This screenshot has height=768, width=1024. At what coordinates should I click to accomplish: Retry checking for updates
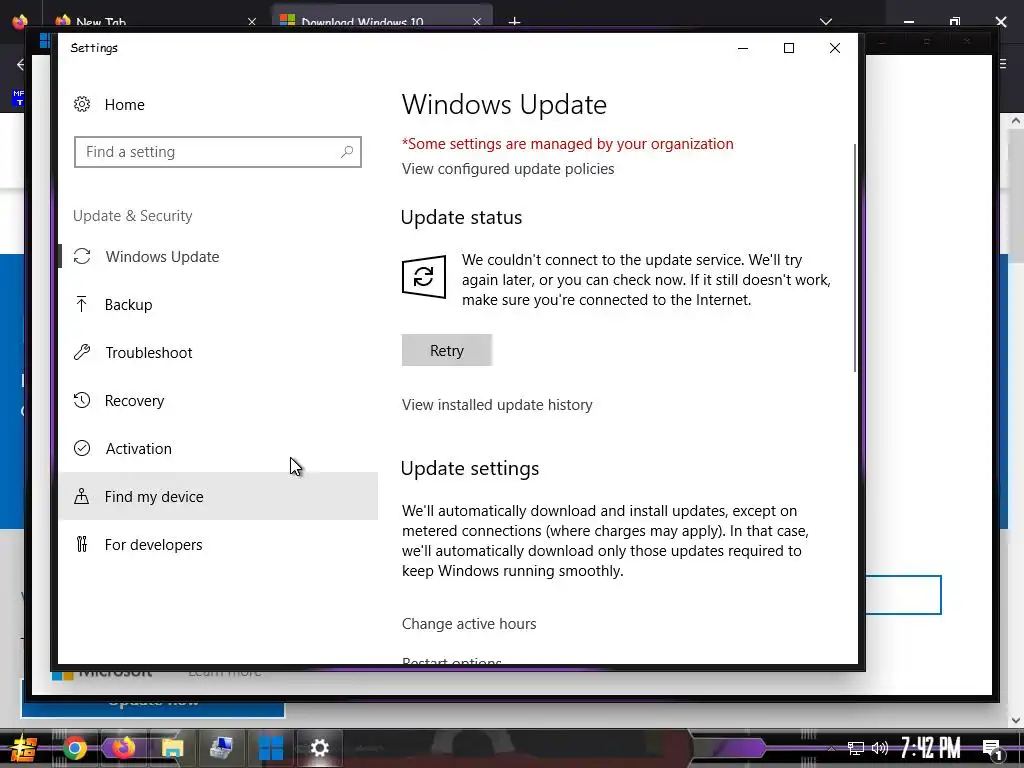pyautogui.click(x=447, y=351)
